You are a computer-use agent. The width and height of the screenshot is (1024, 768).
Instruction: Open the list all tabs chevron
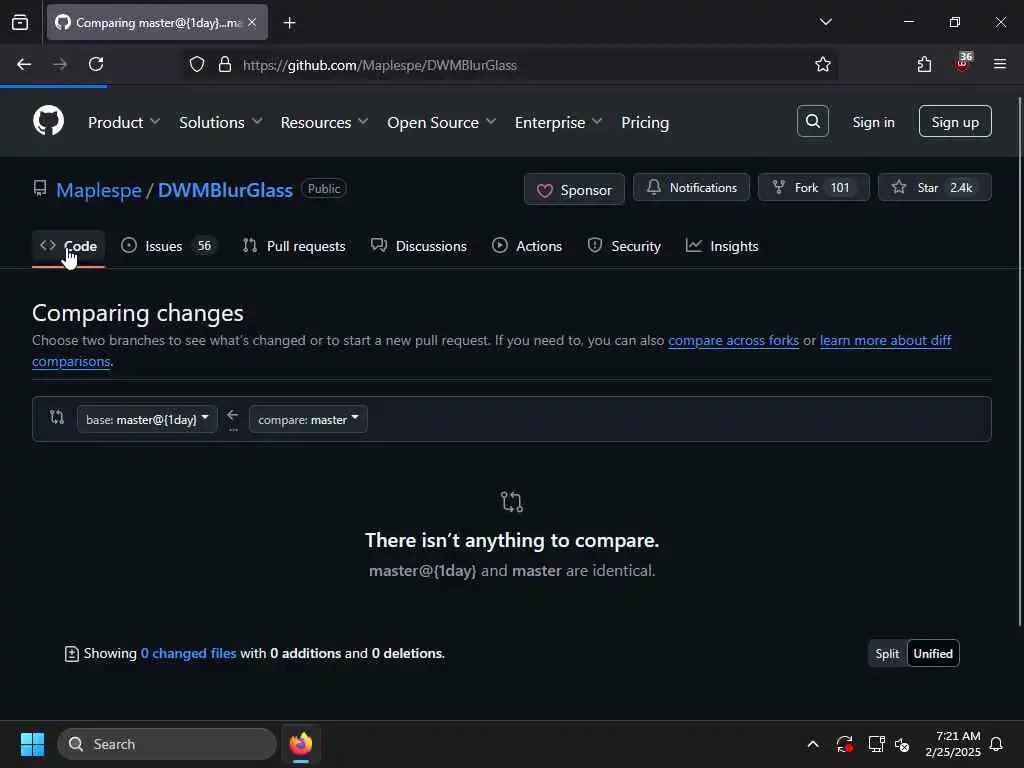pyautogui.click(x=825, y=22)
